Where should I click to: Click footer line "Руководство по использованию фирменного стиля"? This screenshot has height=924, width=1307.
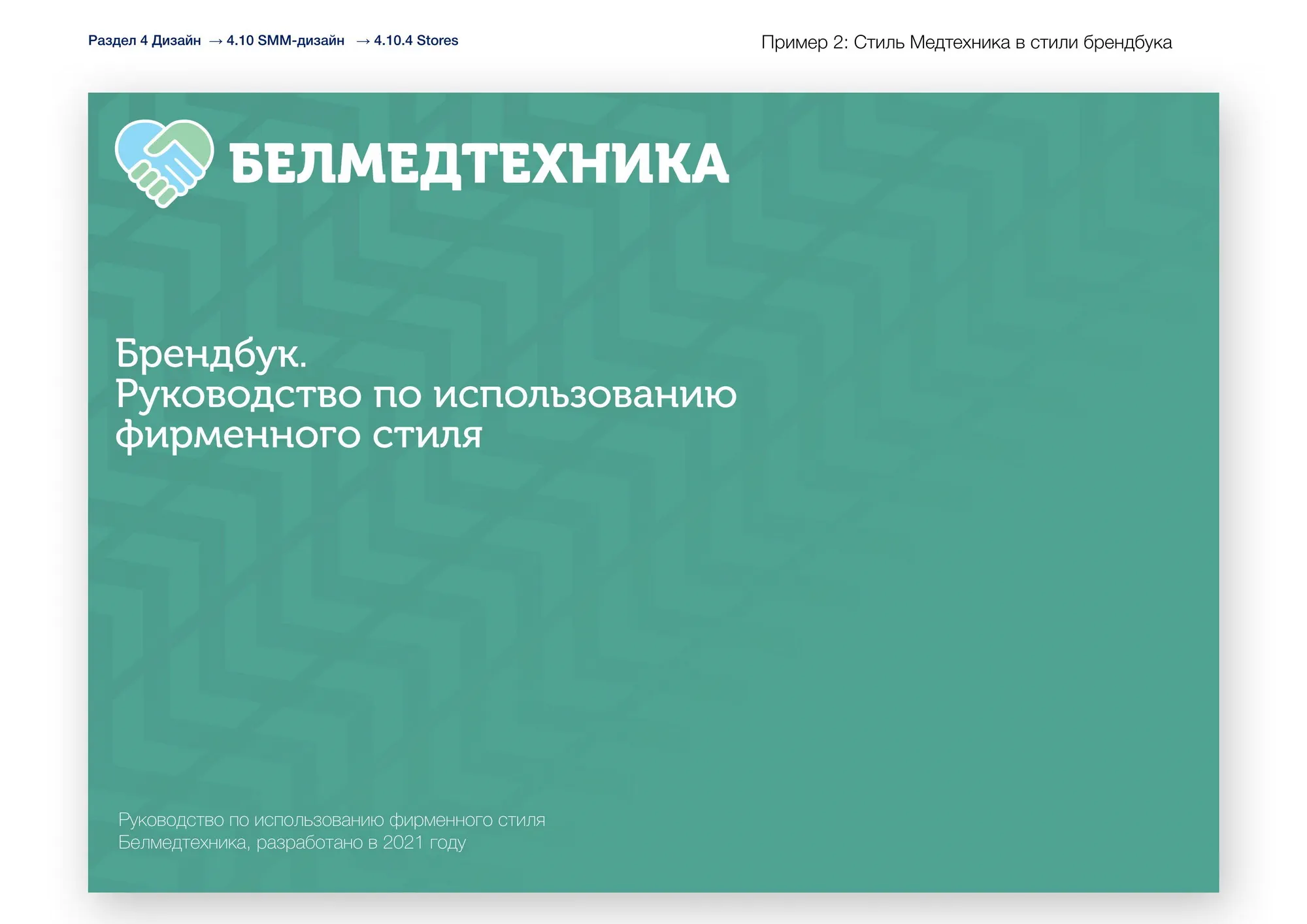click(x=331, y=820)
